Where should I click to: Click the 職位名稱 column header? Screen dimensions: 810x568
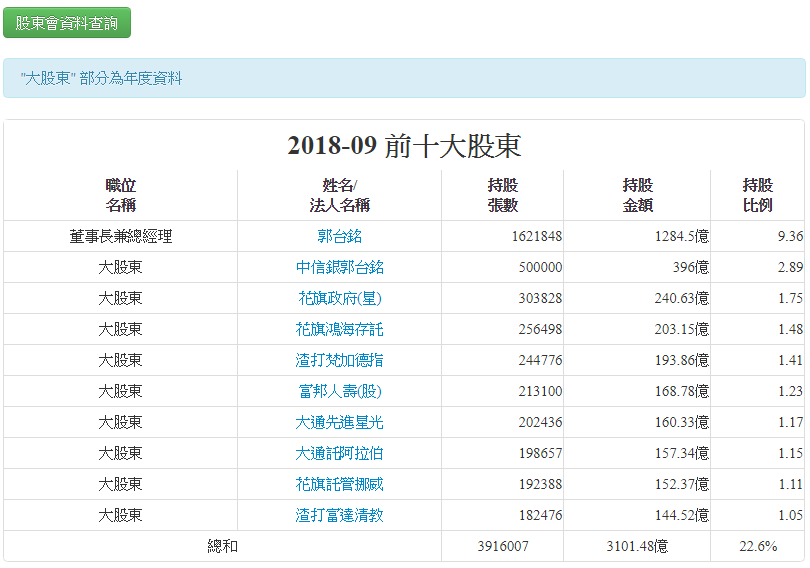pyautogui.click(x=121, y=195)
